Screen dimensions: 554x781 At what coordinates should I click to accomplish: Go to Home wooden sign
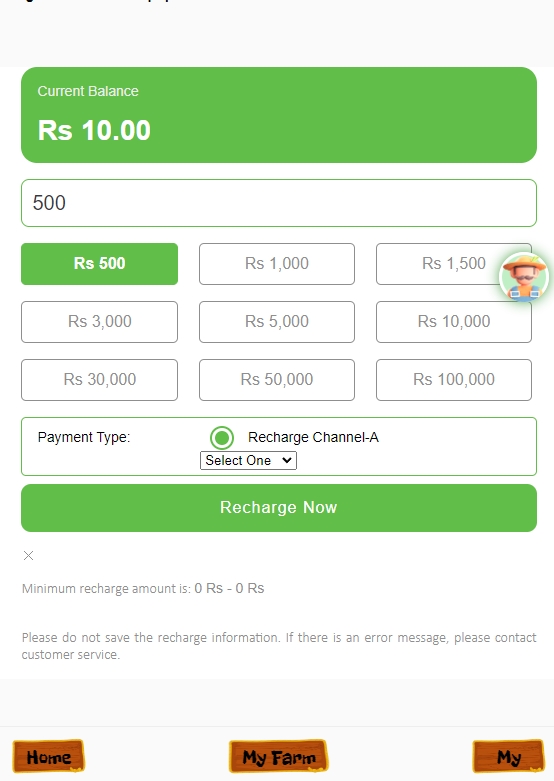click(x=48, y=757)
